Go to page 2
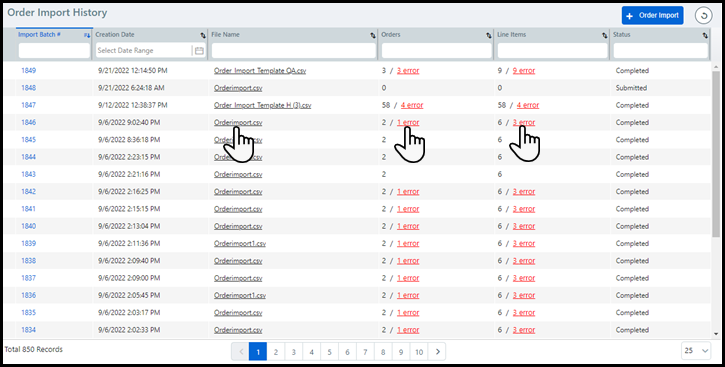Viewport: 725px width, 367px height. tap(276, 352)
